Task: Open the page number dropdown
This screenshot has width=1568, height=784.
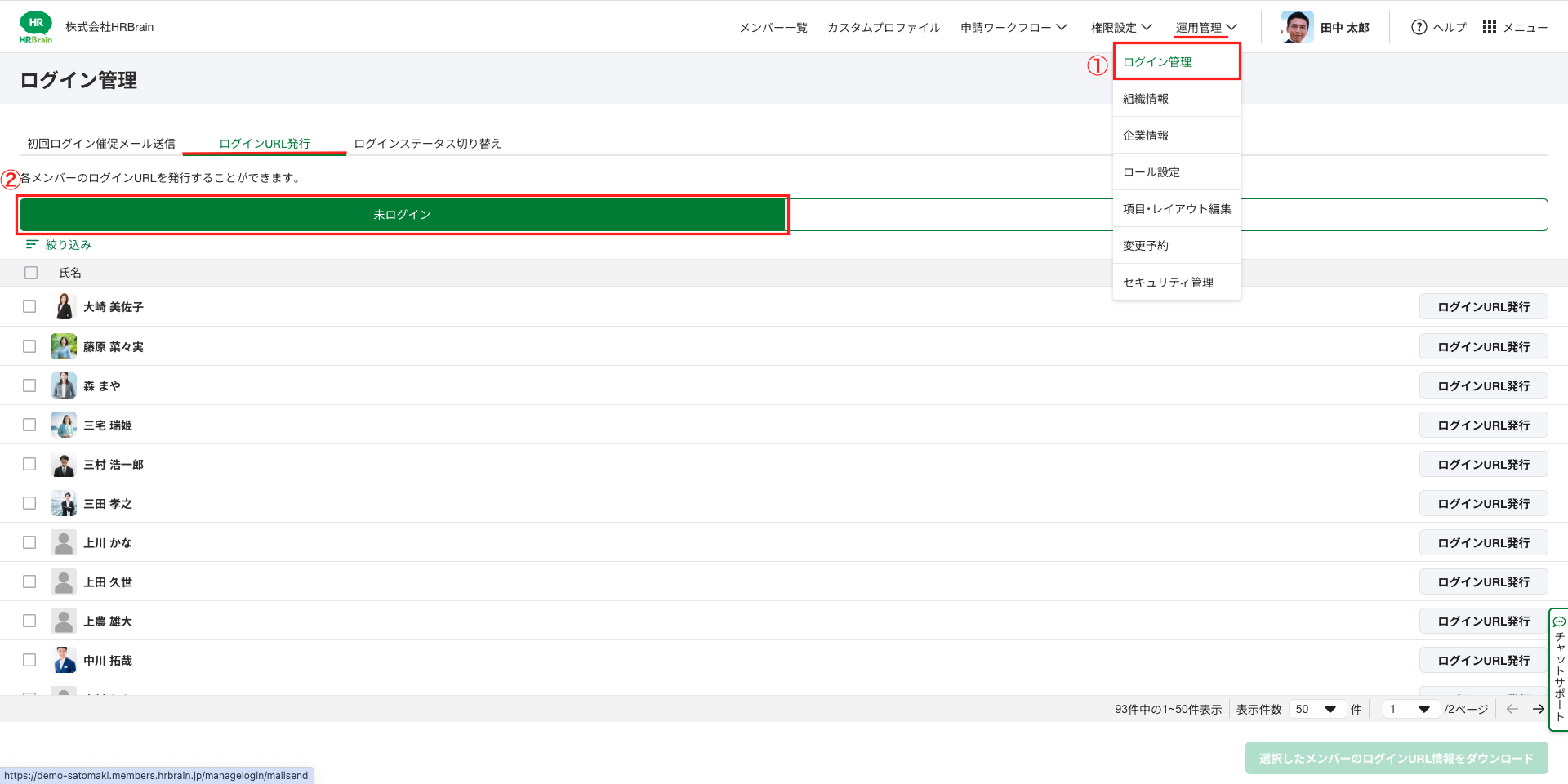Action: (1410, 709)
